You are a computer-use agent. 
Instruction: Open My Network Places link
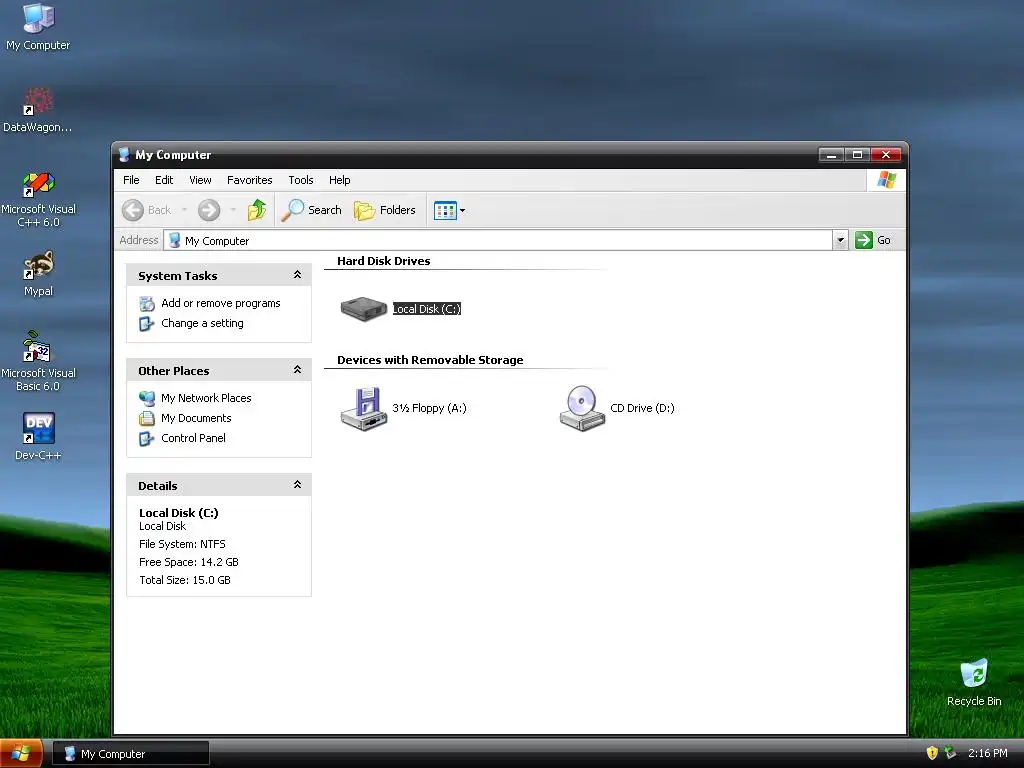[x=206, y=398]
